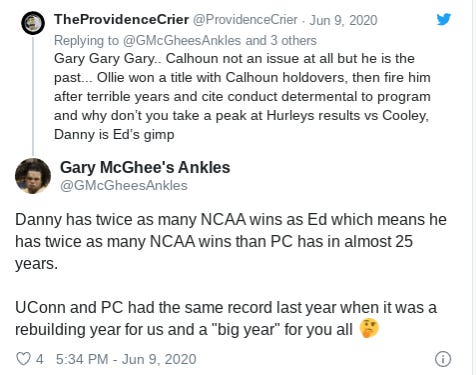
Task: Open the parent tweet text about Calhoun
Action: 242,96
